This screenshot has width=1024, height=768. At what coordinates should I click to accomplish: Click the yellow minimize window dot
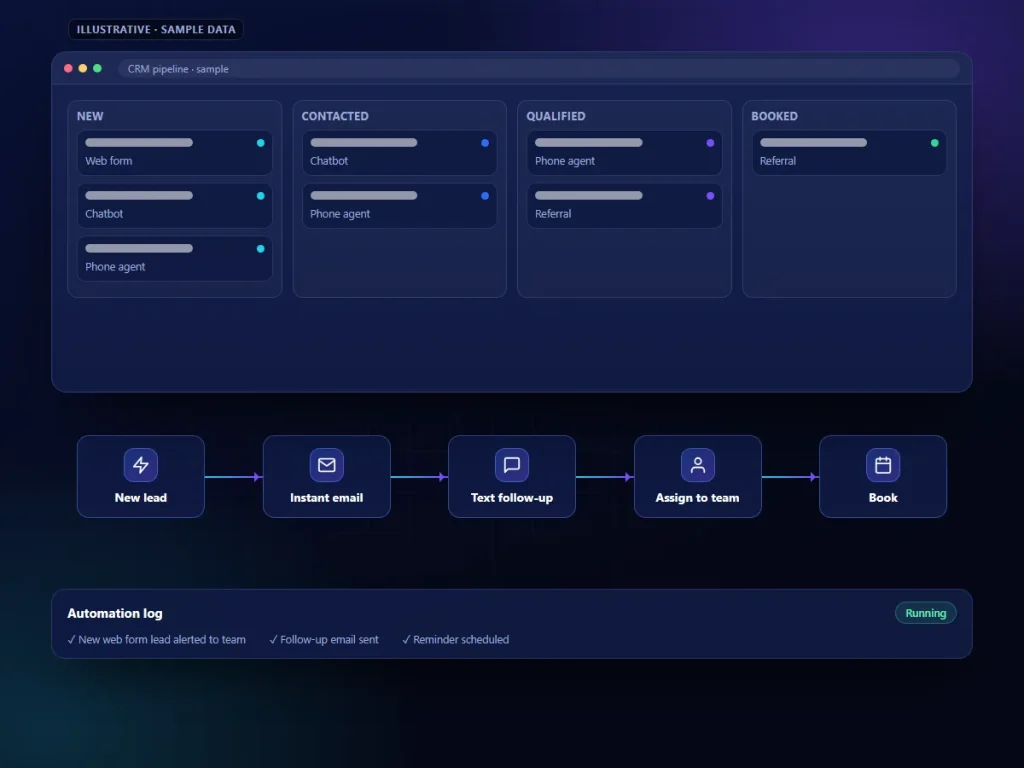(x=83, y=69)
